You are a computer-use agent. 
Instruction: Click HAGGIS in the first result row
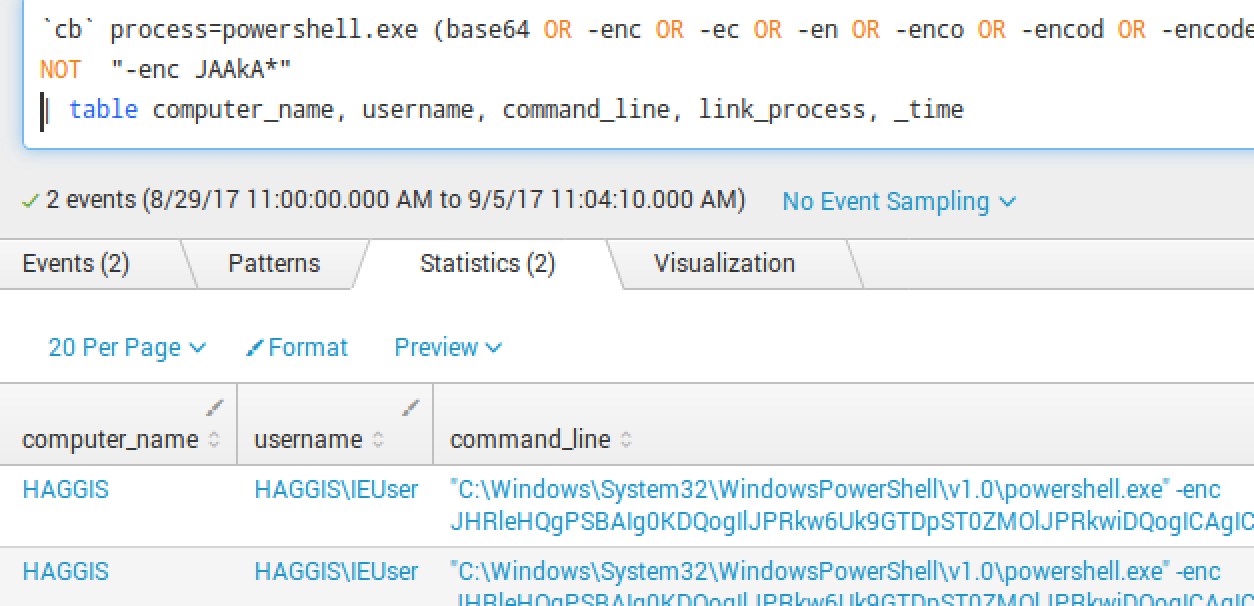65,490
